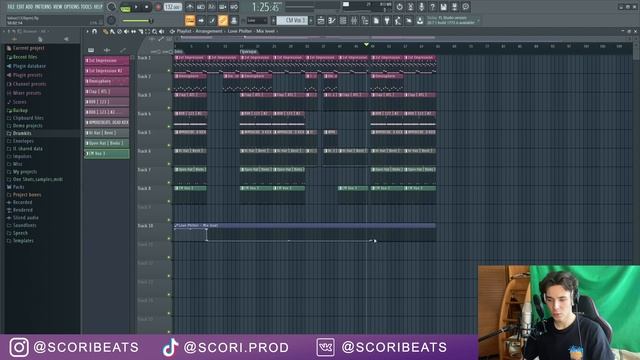Viewport: 640px width, 360px height.
Task: Open the snap Line dropdown
Action: click(x=257, y=20)
